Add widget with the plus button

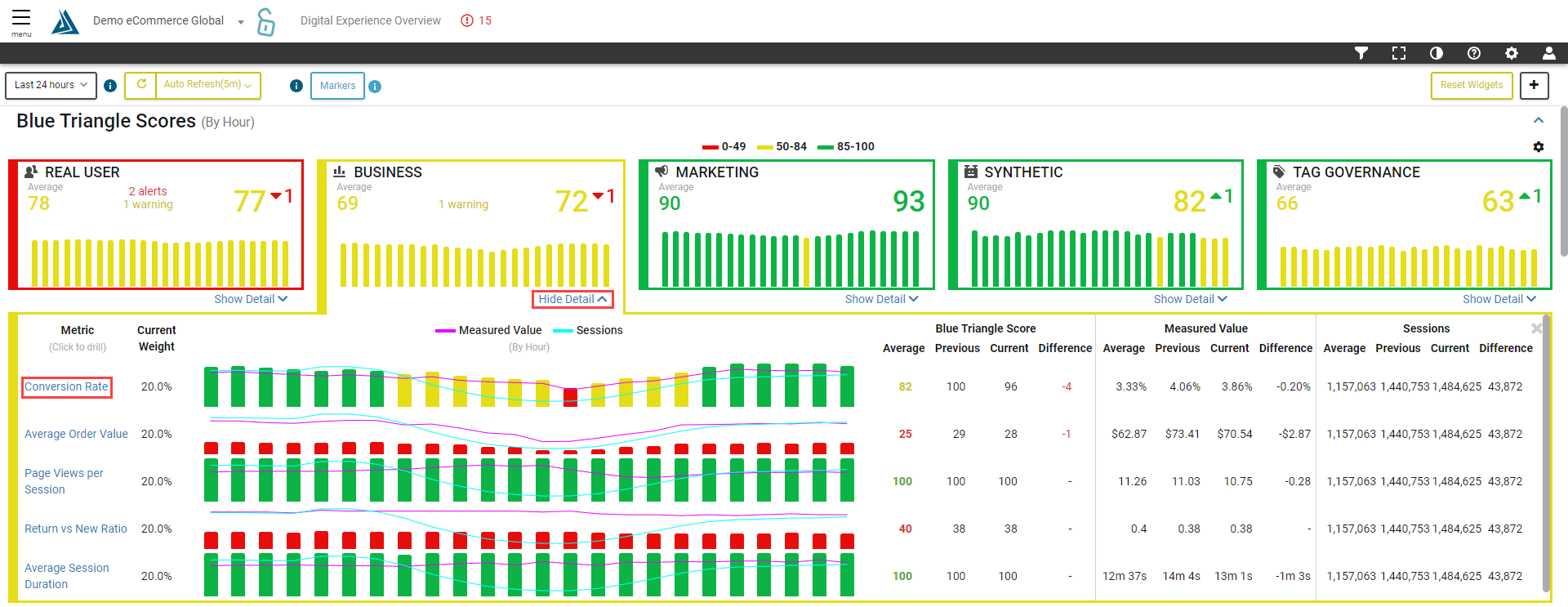coord(1534,85)
